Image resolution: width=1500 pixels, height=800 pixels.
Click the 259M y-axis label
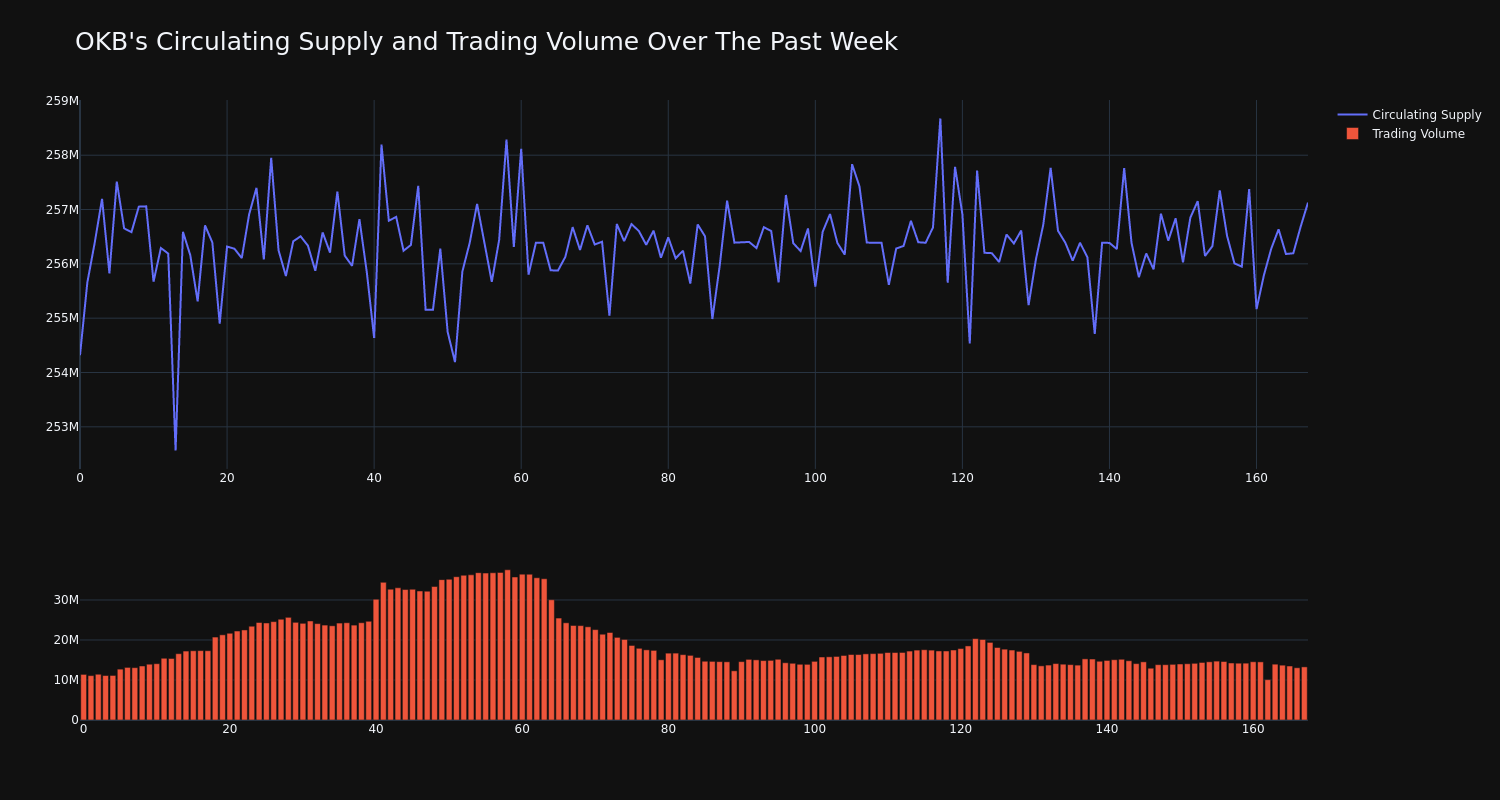pos(62,101)
